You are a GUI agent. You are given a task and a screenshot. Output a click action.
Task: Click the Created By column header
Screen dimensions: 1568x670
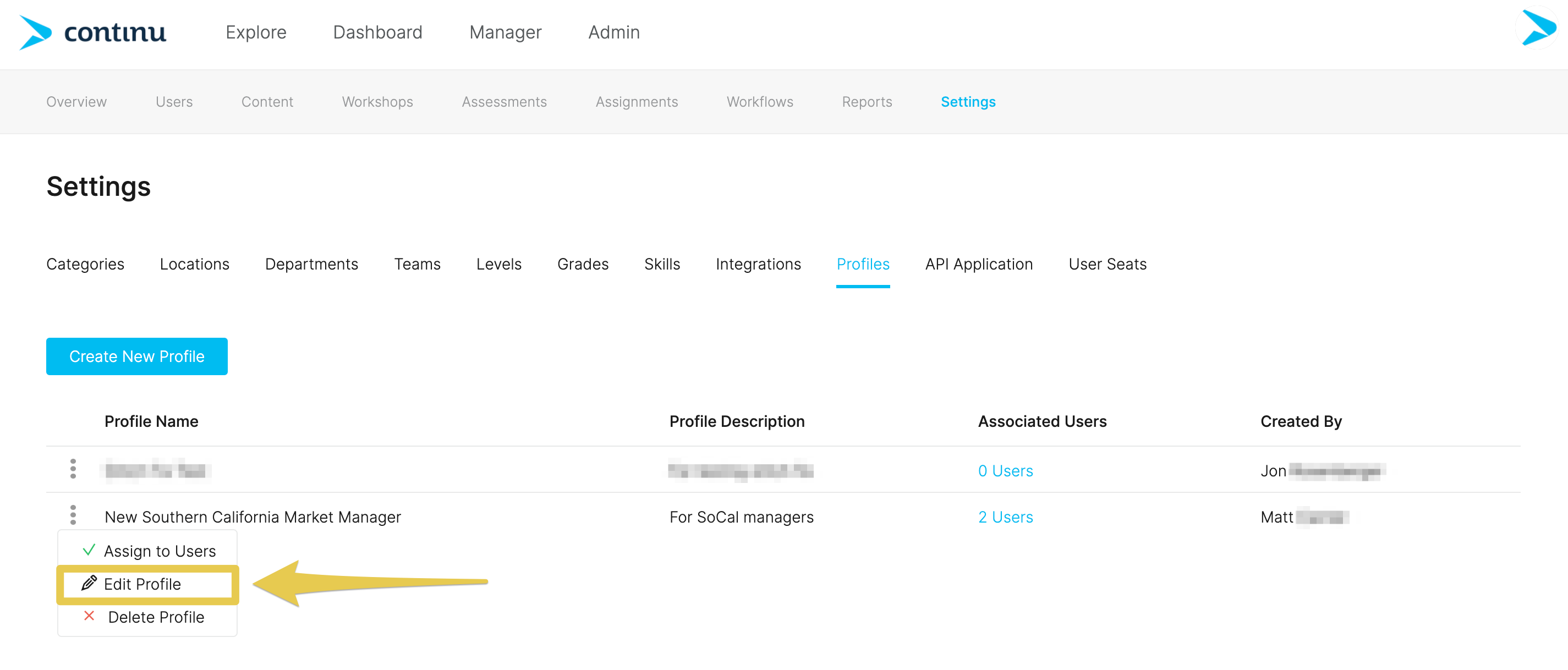point(1301,421)
